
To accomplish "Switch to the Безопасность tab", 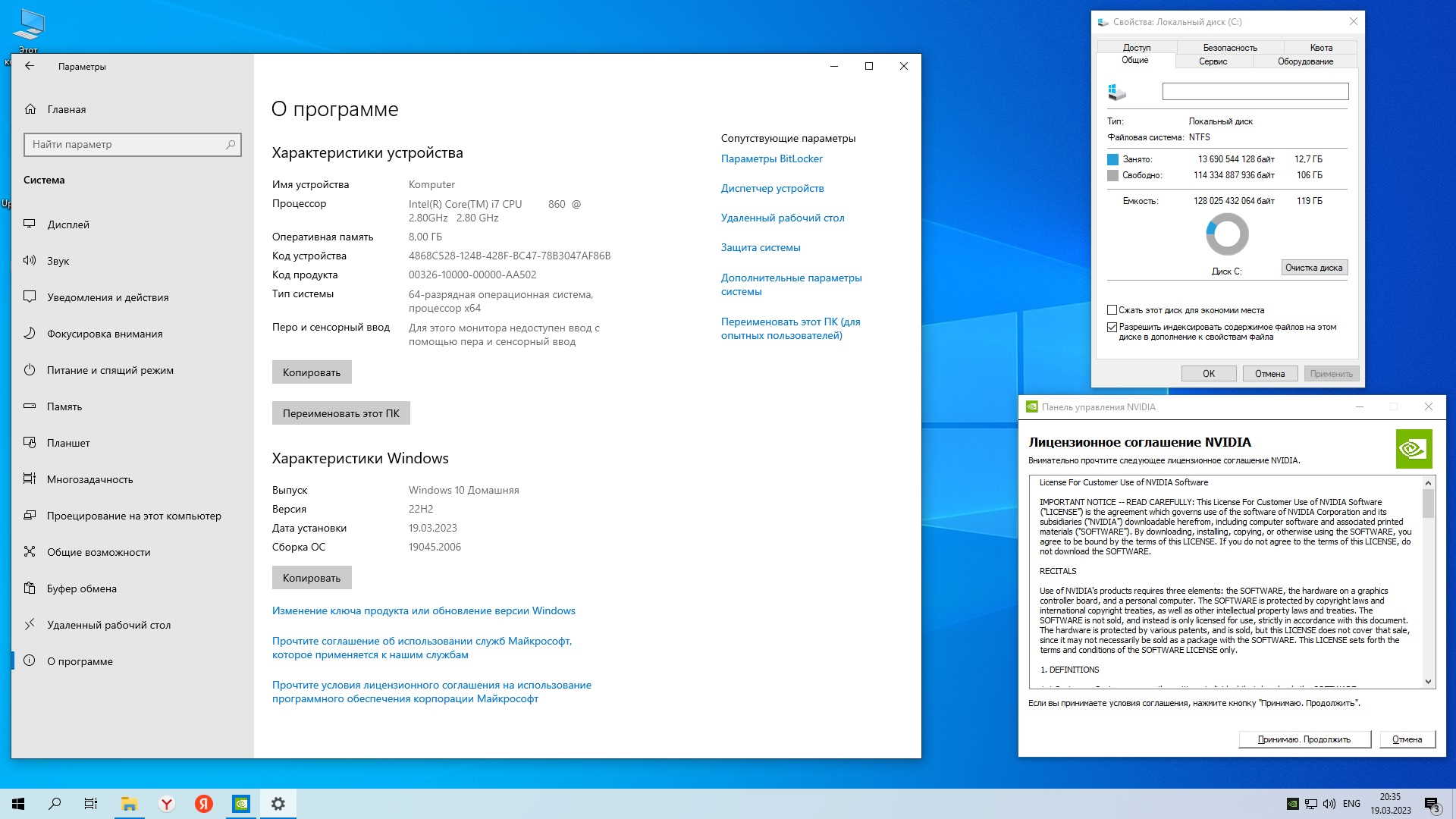I will point(1229,47).
